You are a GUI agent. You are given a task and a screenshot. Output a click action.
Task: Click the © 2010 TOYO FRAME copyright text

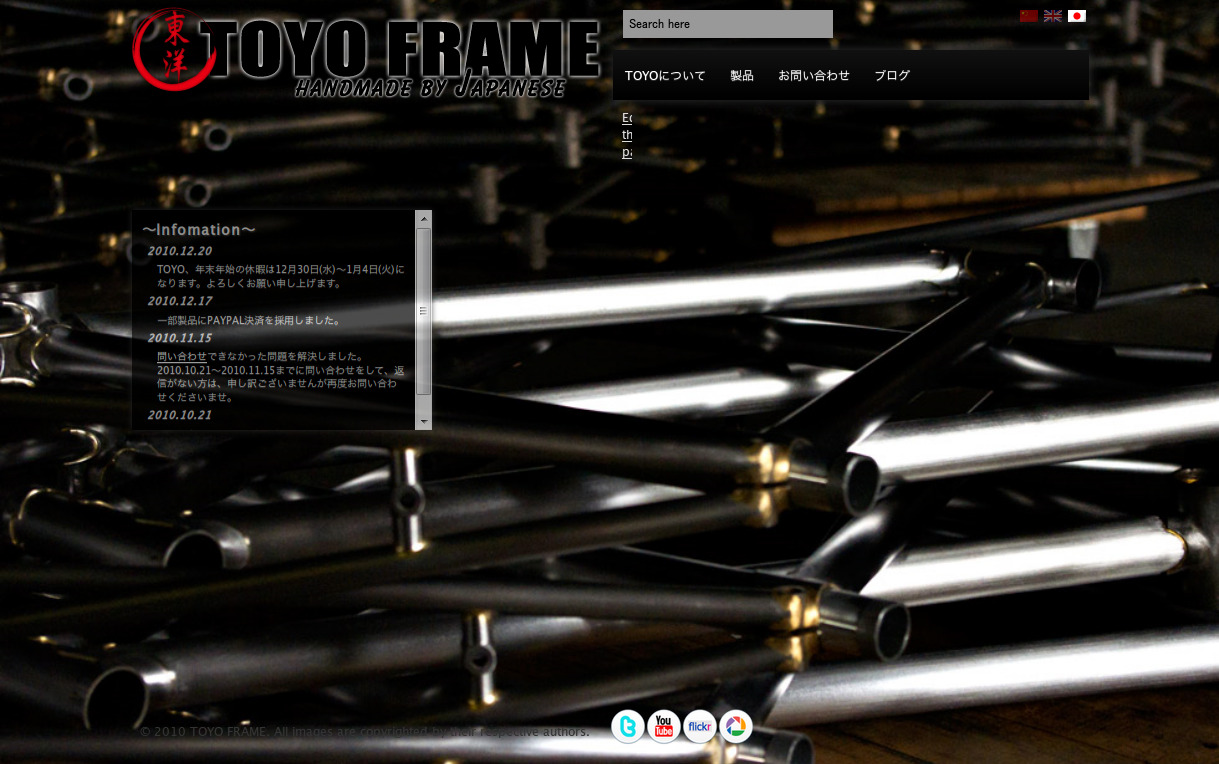(x=364, y=732)
